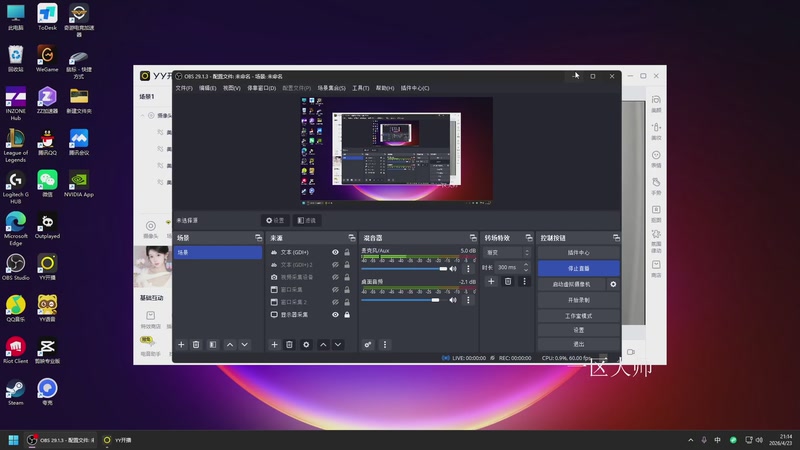Viewport: 800px width, 450px height.
Task: Mute the 桌面音频 speaker icon
Action: [453, 299]
